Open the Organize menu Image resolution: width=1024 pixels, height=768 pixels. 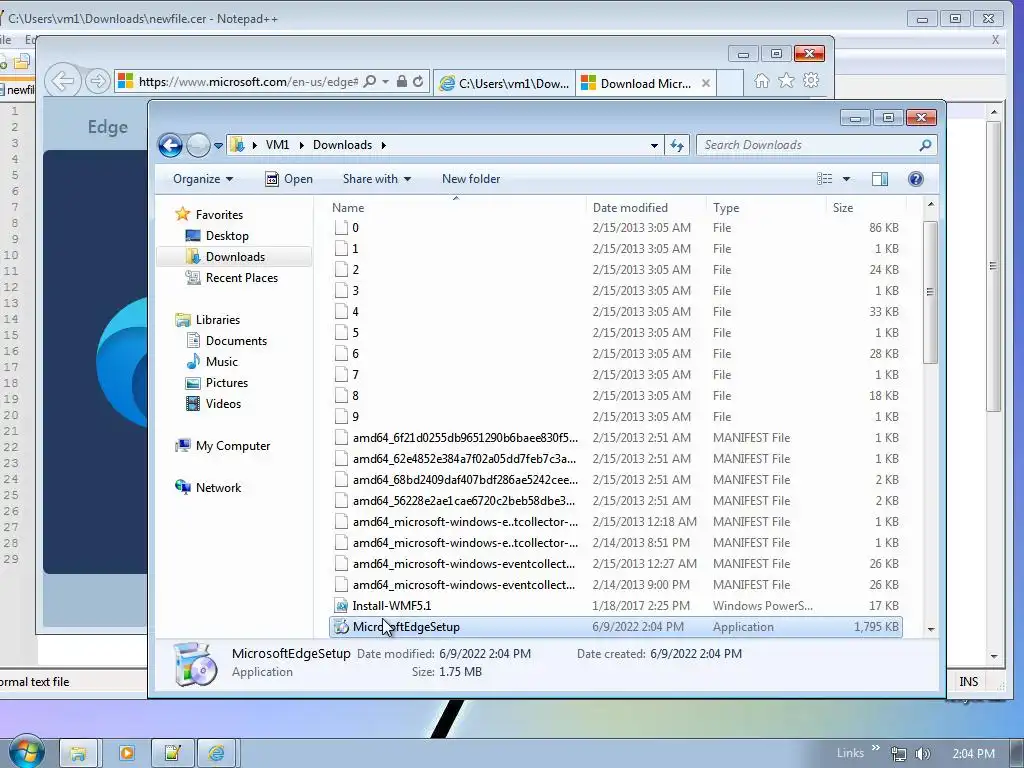[x=202, y=179]
